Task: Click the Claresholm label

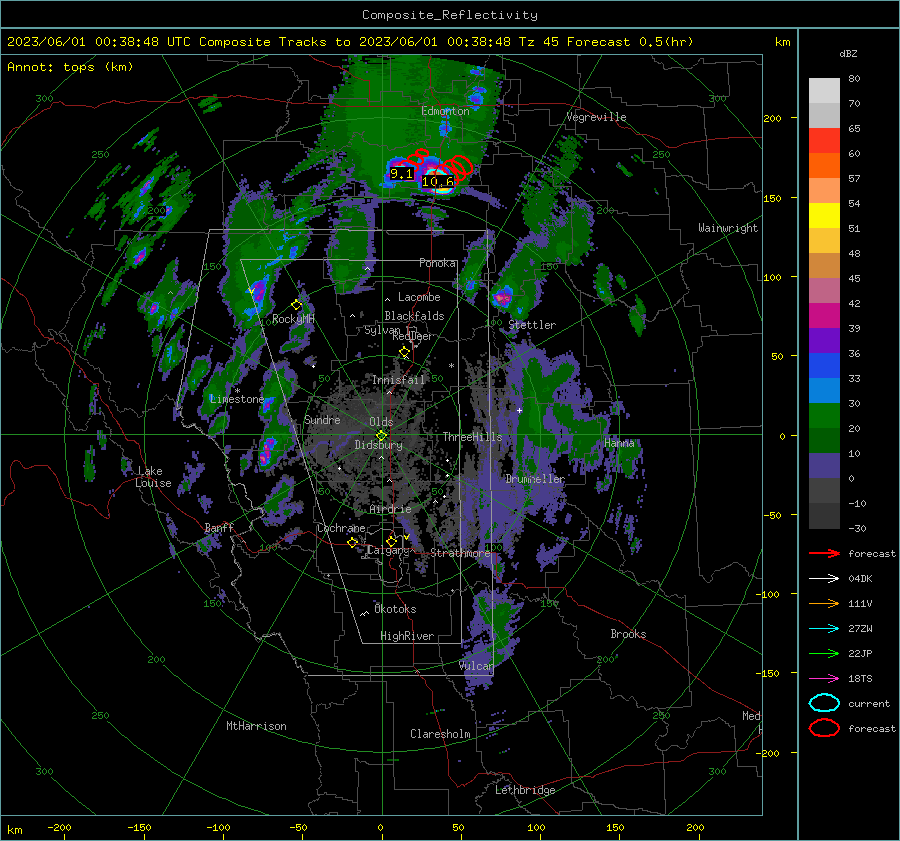Action: coord(440,734)
